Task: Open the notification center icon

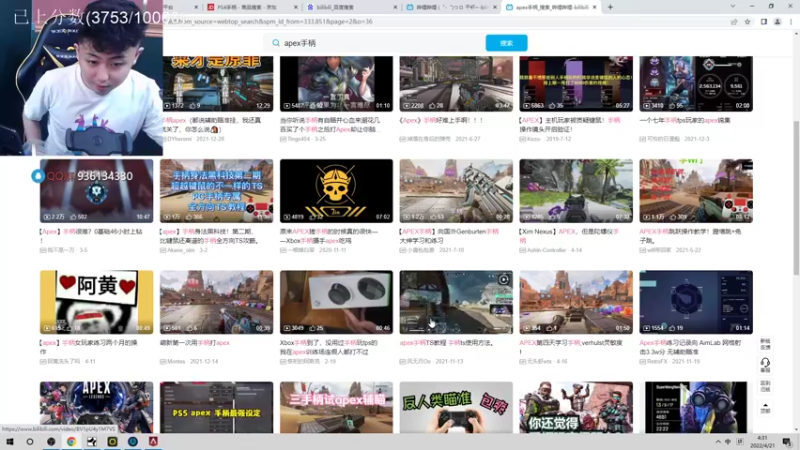Action: (x=787, y=442)
